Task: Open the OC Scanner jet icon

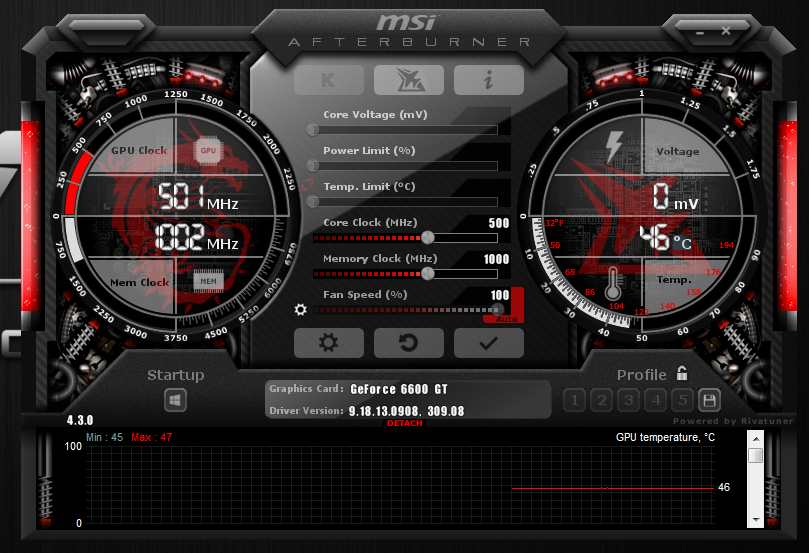Action: [x=408, y=80]
